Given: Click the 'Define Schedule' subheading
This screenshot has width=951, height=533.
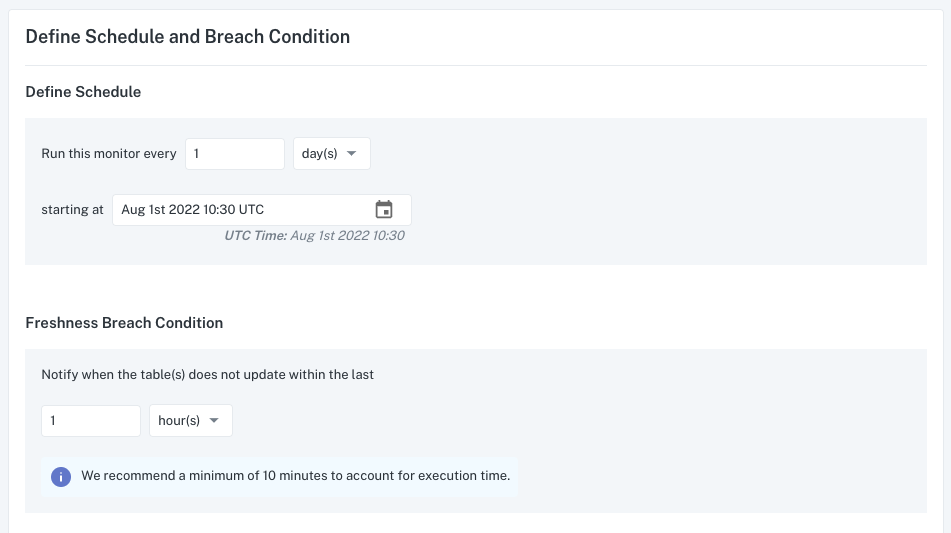Looking at the screenshot, I should (x=83, y=92).
